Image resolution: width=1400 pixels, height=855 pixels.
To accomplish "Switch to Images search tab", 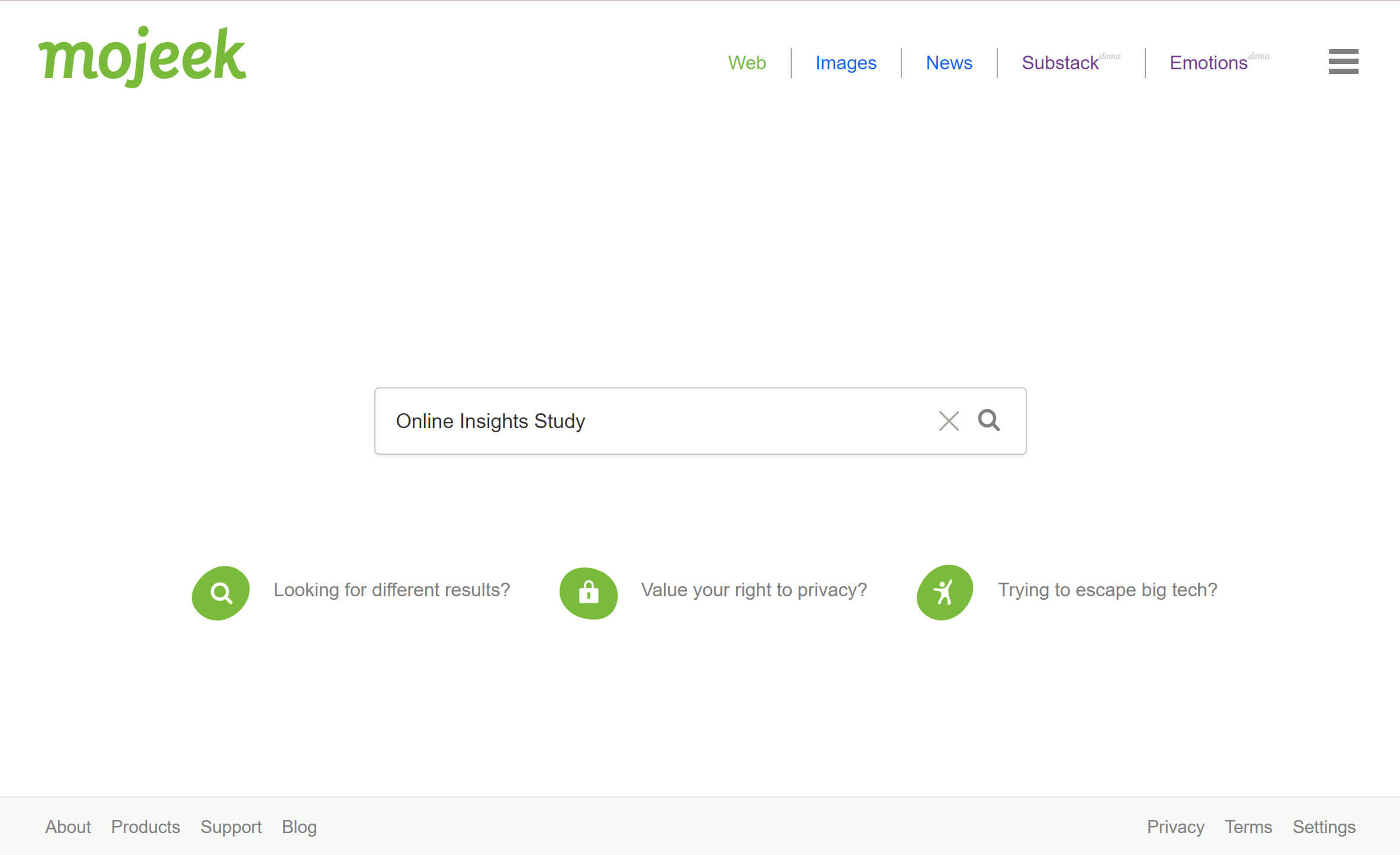I will click(x=846, y=63).
